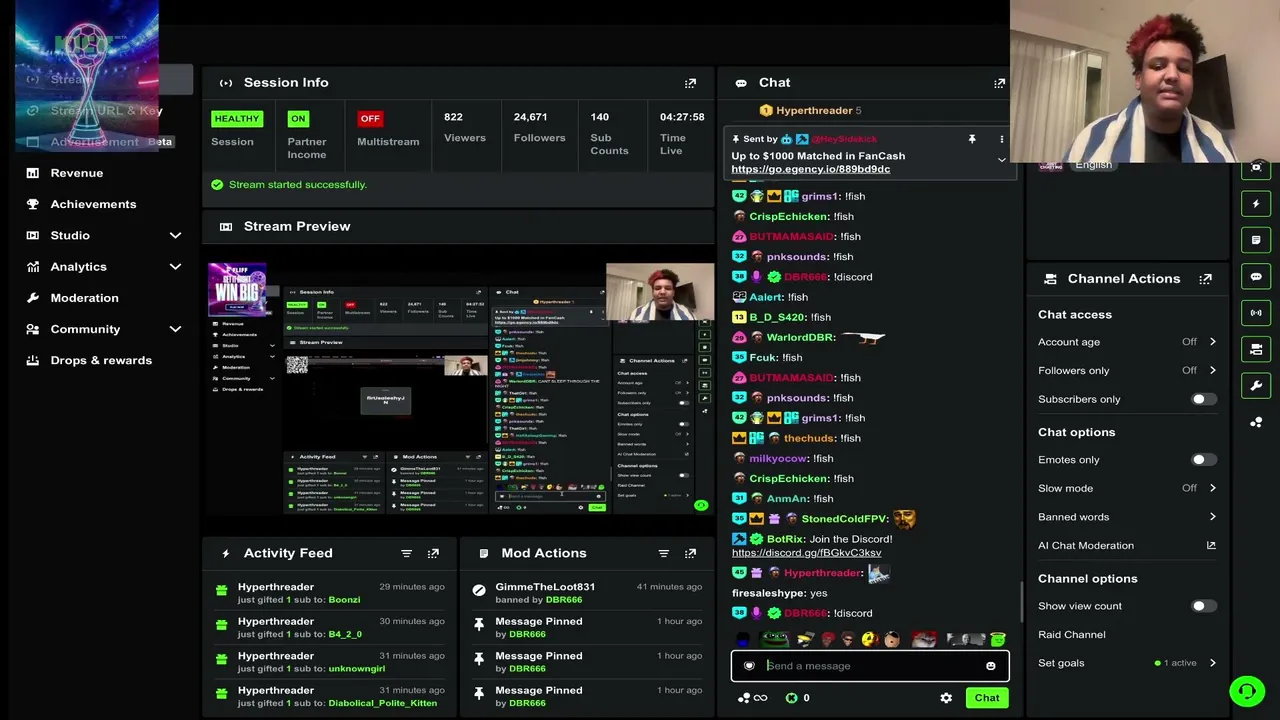Pop out the Activity Feed panel
The height and width of the screenshot is (720, 1280).
point(433,553)
